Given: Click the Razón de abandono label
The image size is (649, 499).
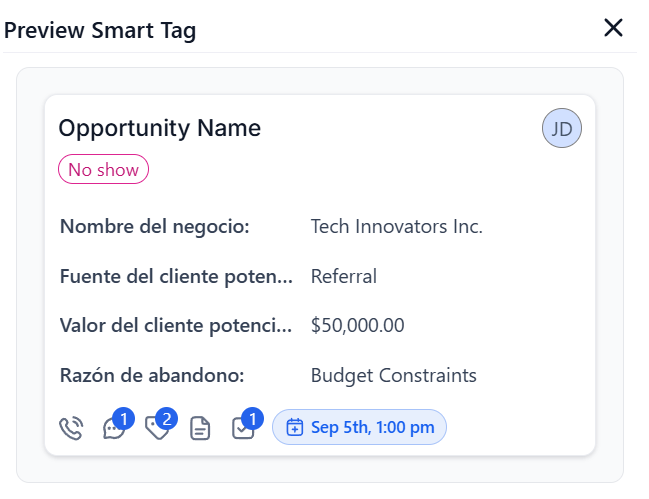Looking at the screenshot, I should tap(152, 376).
